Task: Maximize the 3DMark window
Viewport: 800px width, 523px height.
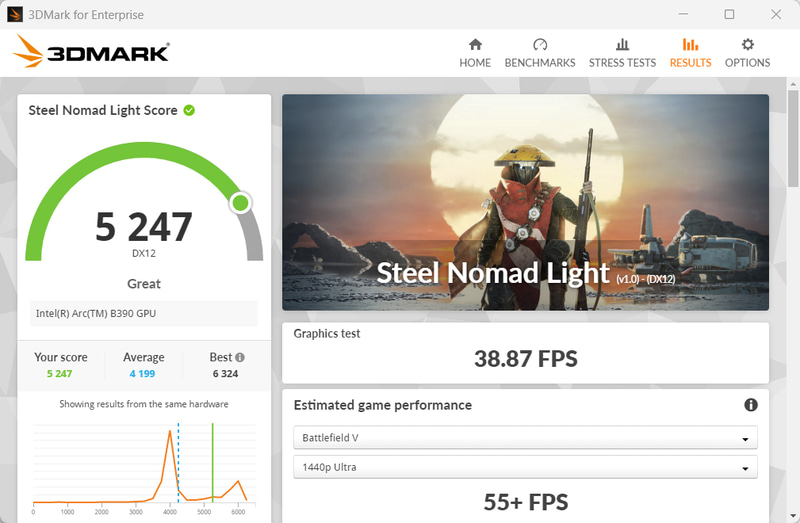Action: pyautogui.click(x=729, y=14)
